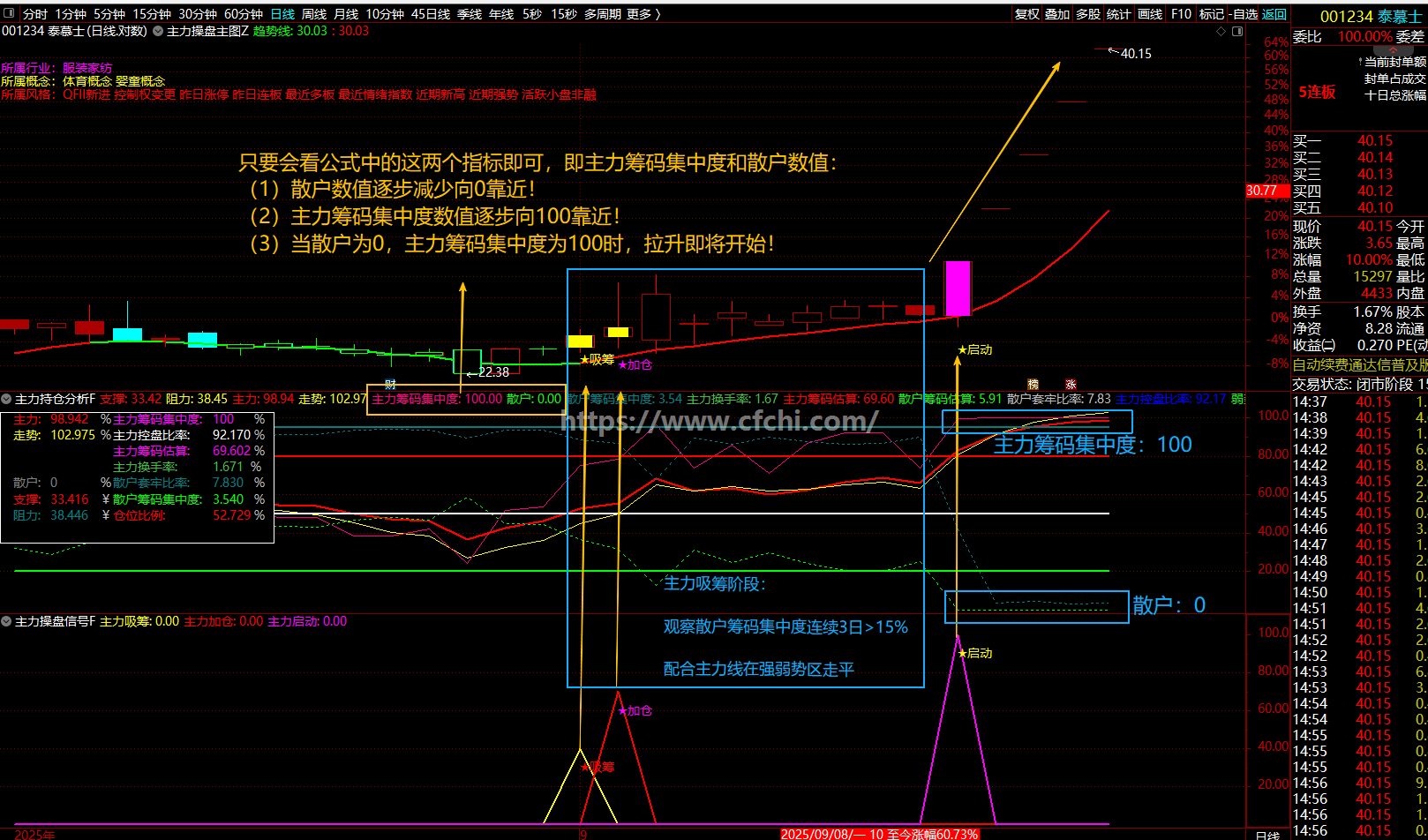Click the 财 marker on the chart
Image resolution: width=1428 pixels, height=840 pixels.
390,385
